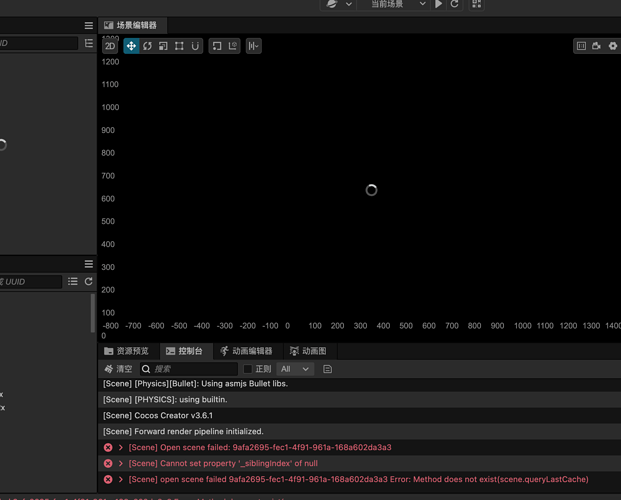Open scene editor gear settings
This screenshot has height=500, width=621.
pyautogui.click(x=612, y=46)
